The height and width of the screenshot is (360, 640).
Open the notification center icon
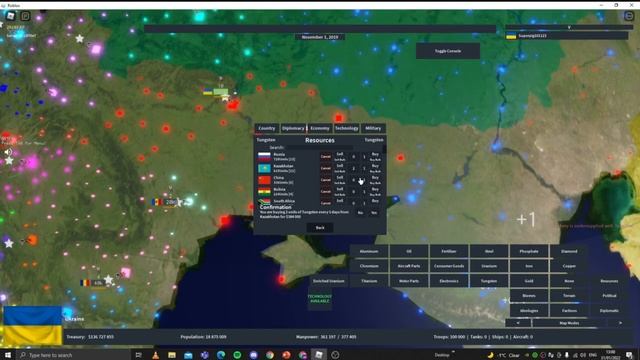(629, 355)
